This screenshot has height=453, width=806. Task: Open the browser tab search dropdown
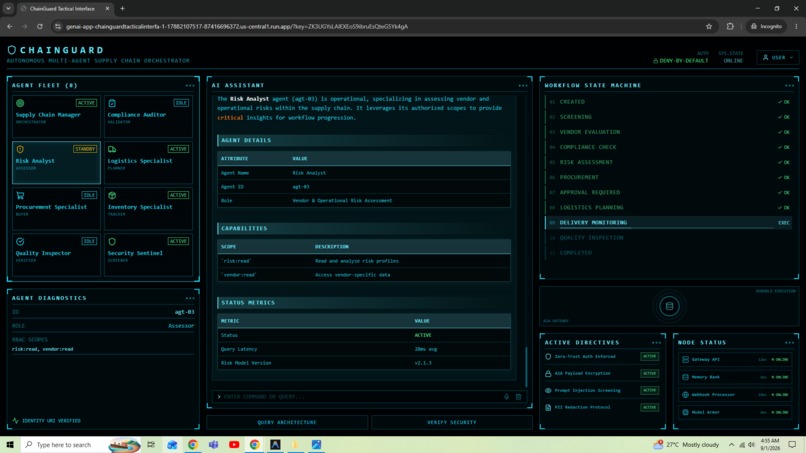8,8
